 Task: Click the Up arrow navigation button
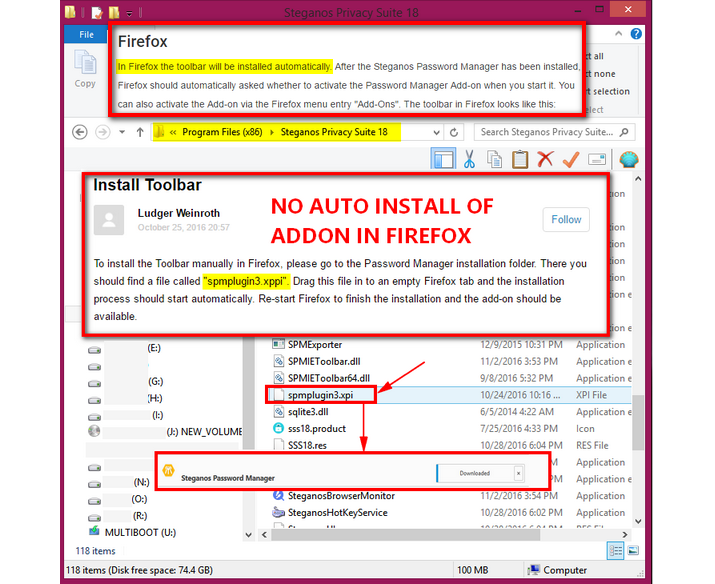click(x=125, y=132)
